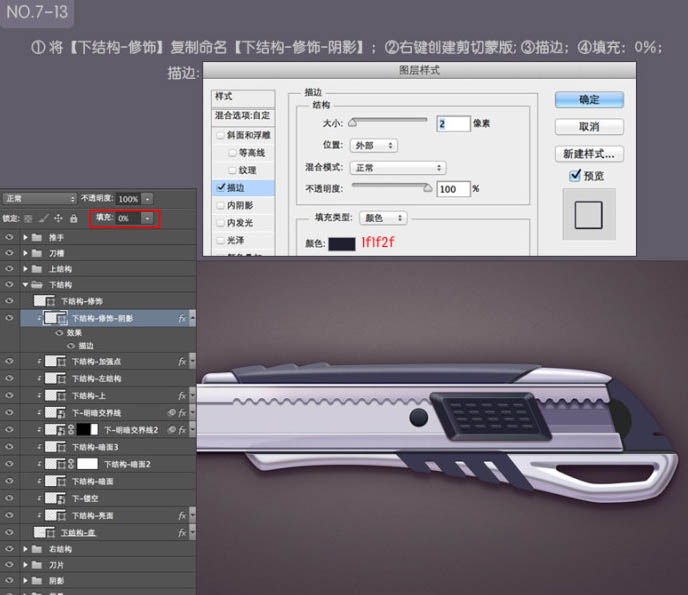Image resolution: width=688 pixels, height=595 pixels.
Task: Toggle the 描边 effect eye in layers
Action: [x=71, y=346]
